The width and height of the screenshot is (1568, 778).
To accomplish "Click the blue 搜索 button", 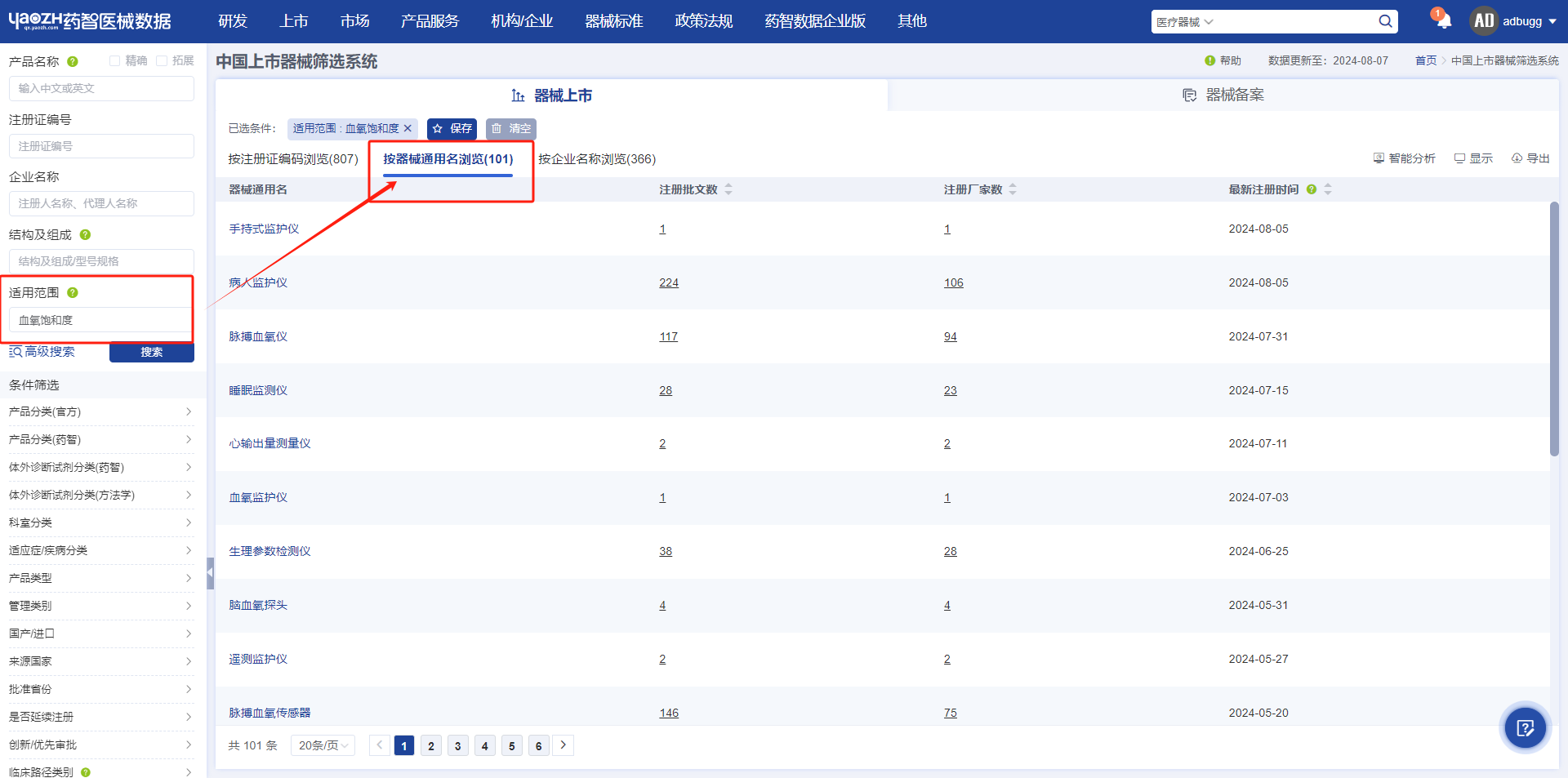I will 152,353.
